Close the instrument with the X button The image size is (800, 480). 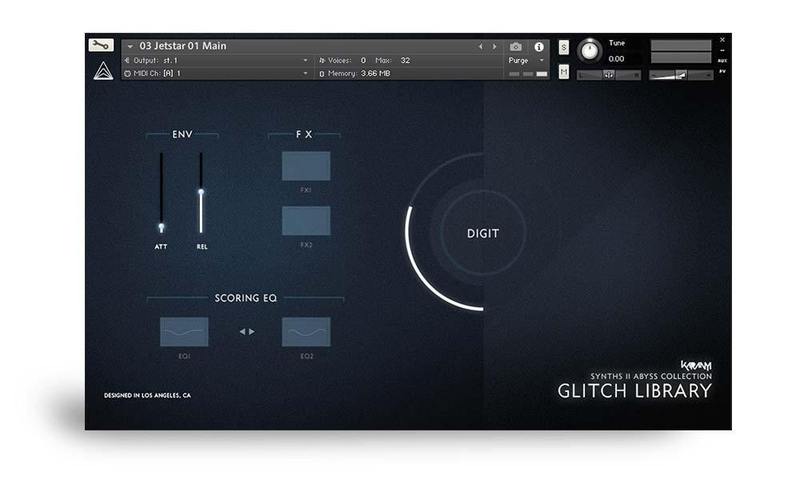[x=722, y=40]
